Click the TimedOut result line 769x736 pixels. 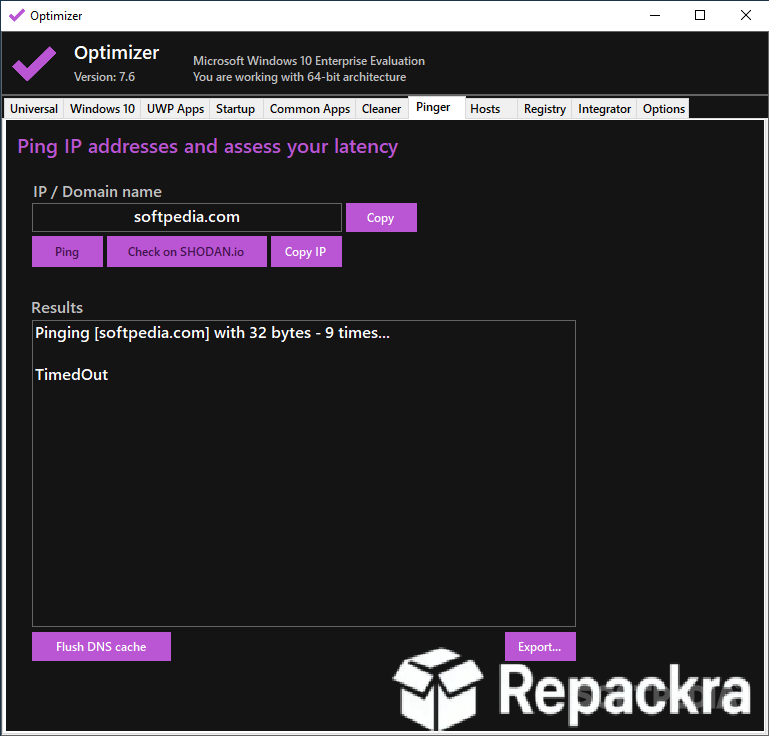72,375
